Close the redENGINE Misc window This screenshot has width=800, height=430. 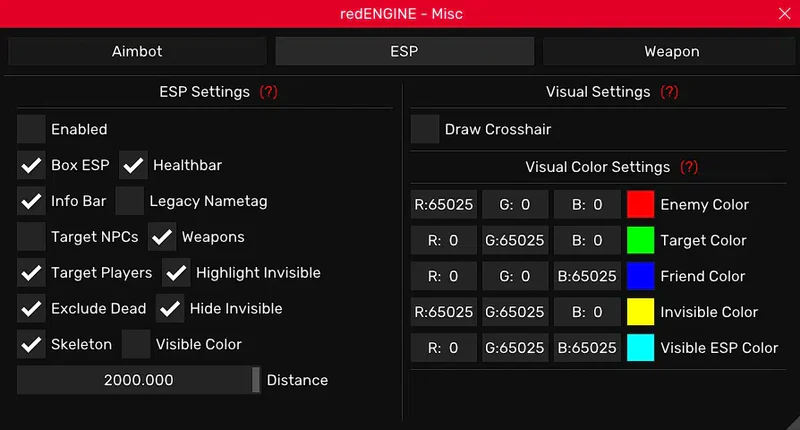pyautogui.click(x=784, y=14)
